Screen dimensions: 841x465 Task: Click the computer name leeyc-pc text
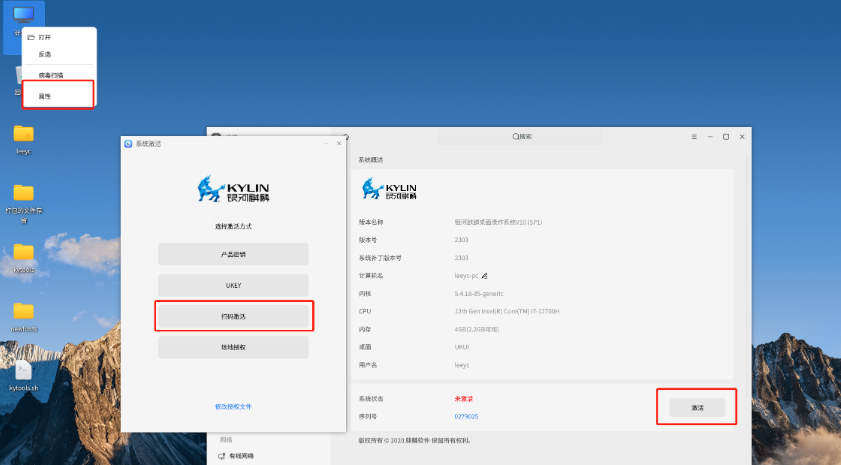466,276
